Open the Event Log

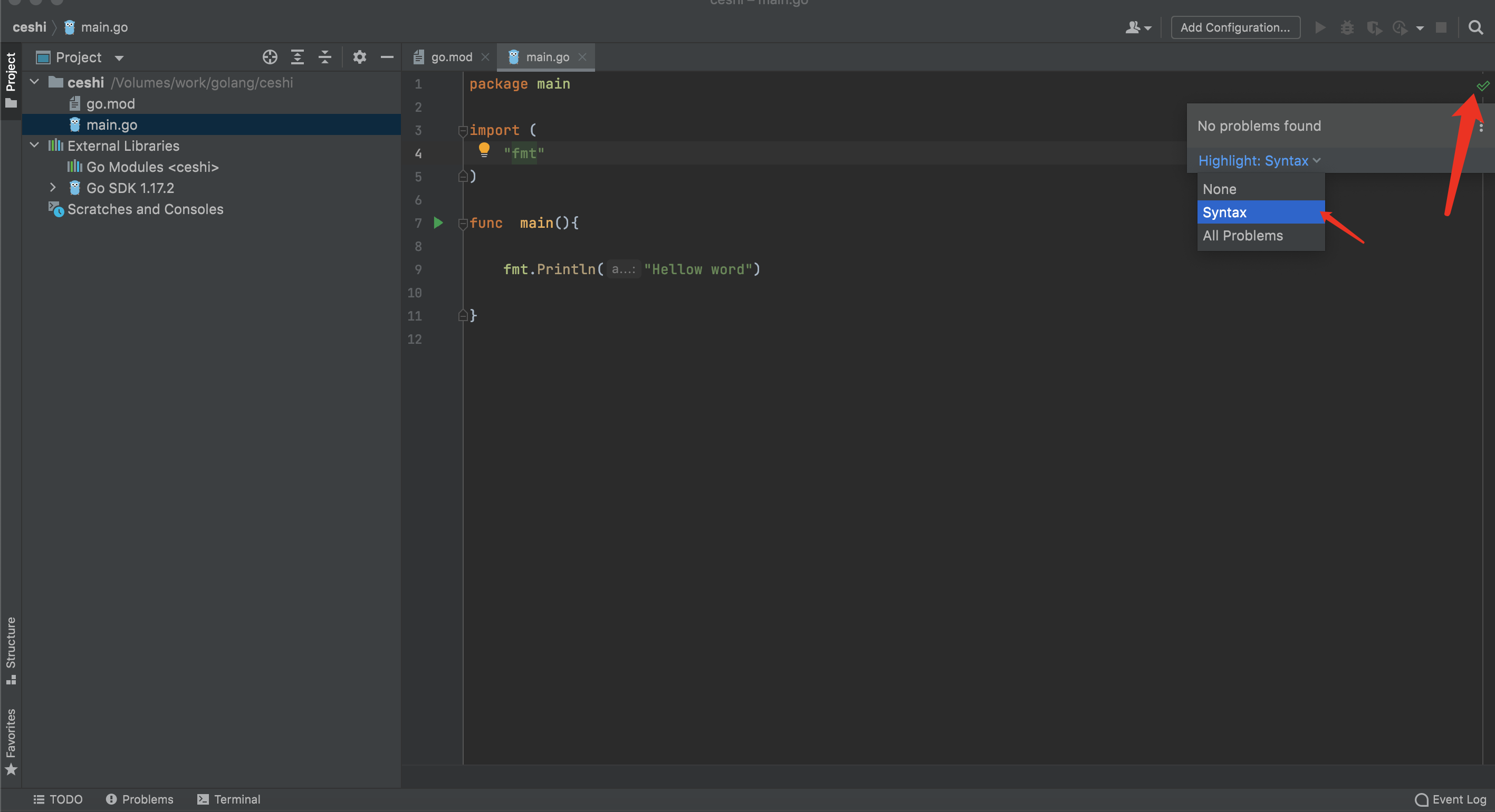point(1450,799)
